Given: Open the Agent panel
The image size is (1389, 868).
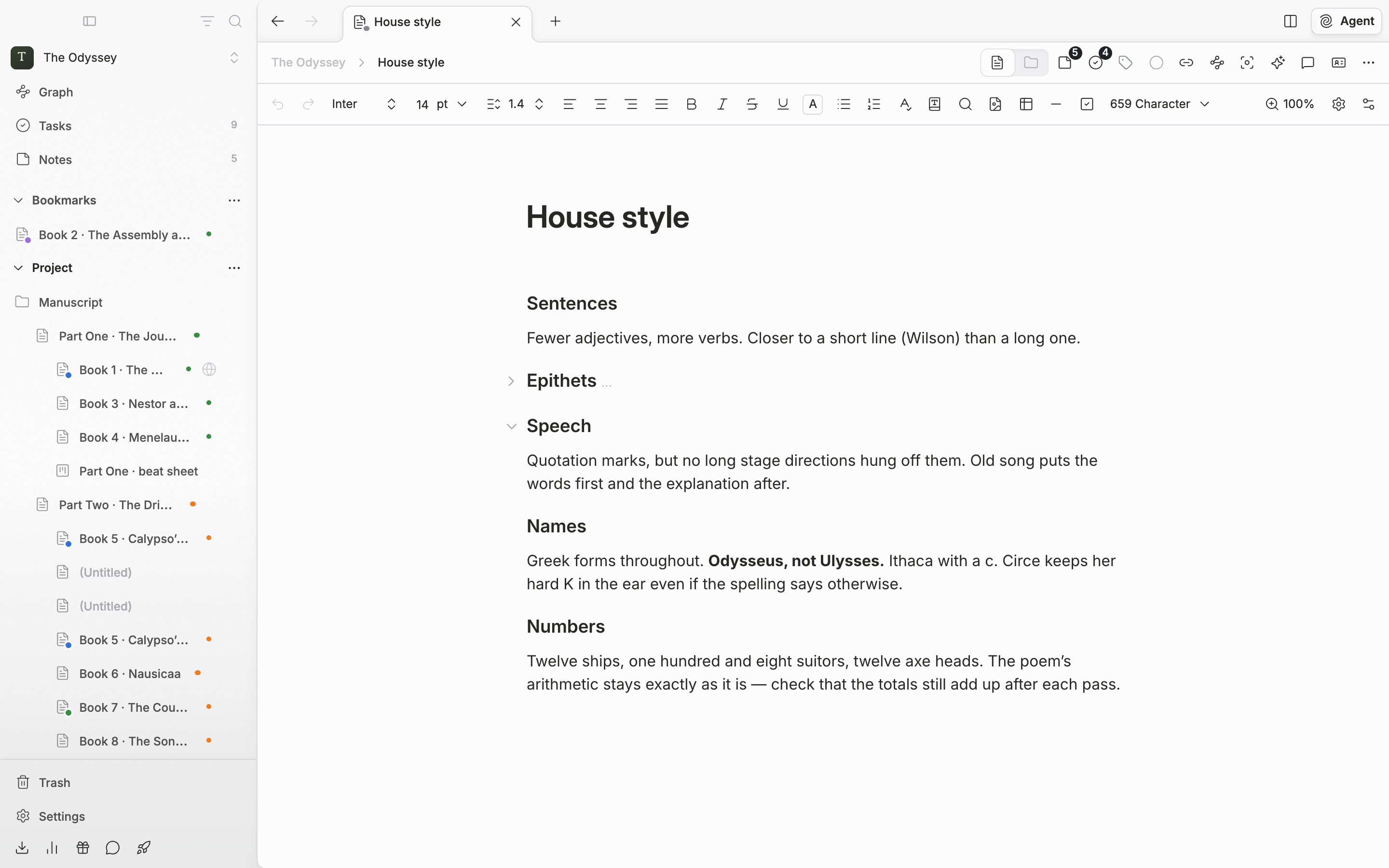Looking at the screenshot, I should point(1347,21).
